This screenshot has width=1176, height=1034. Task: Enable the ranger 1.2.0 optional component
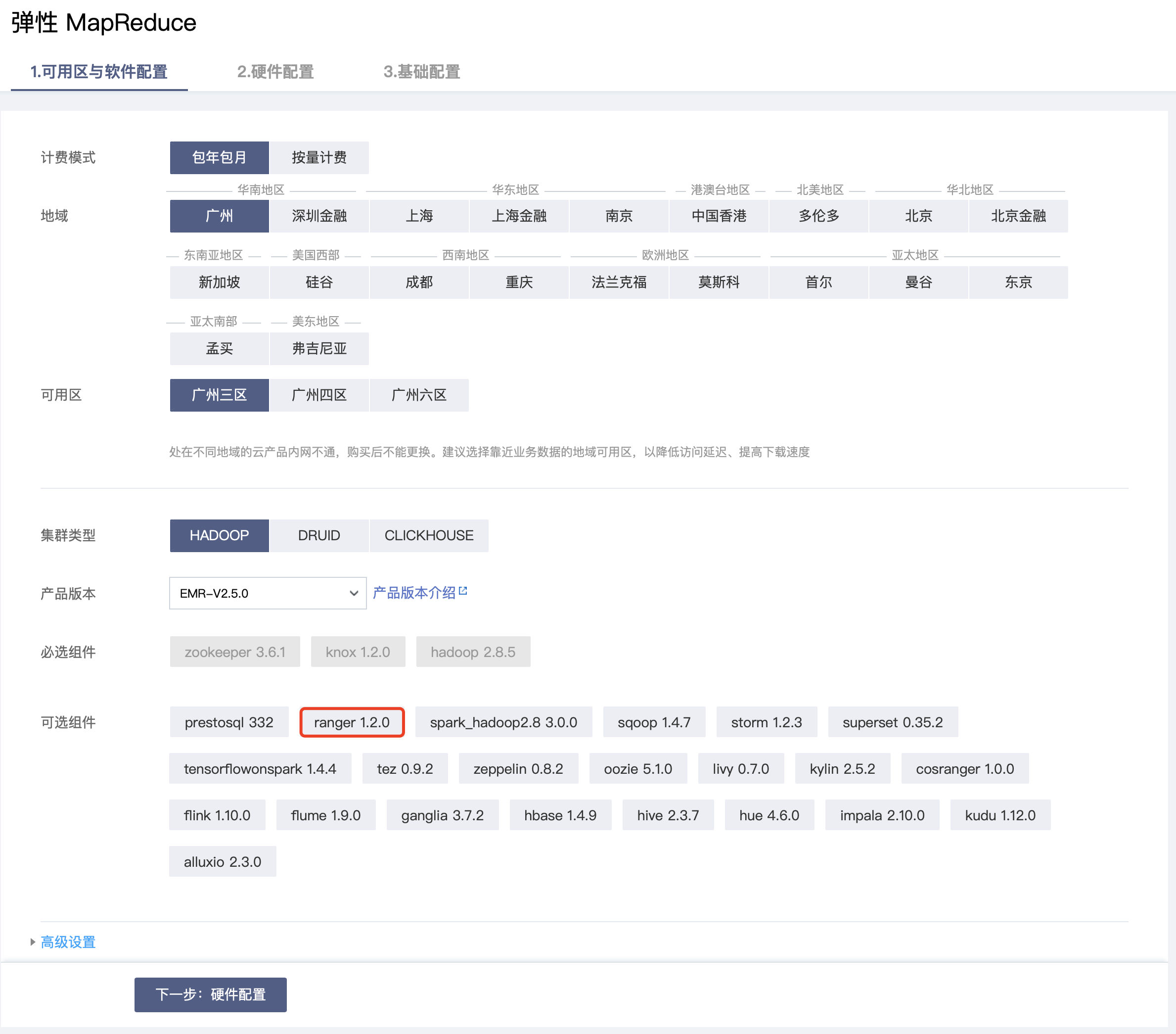[x=352, y=722]
